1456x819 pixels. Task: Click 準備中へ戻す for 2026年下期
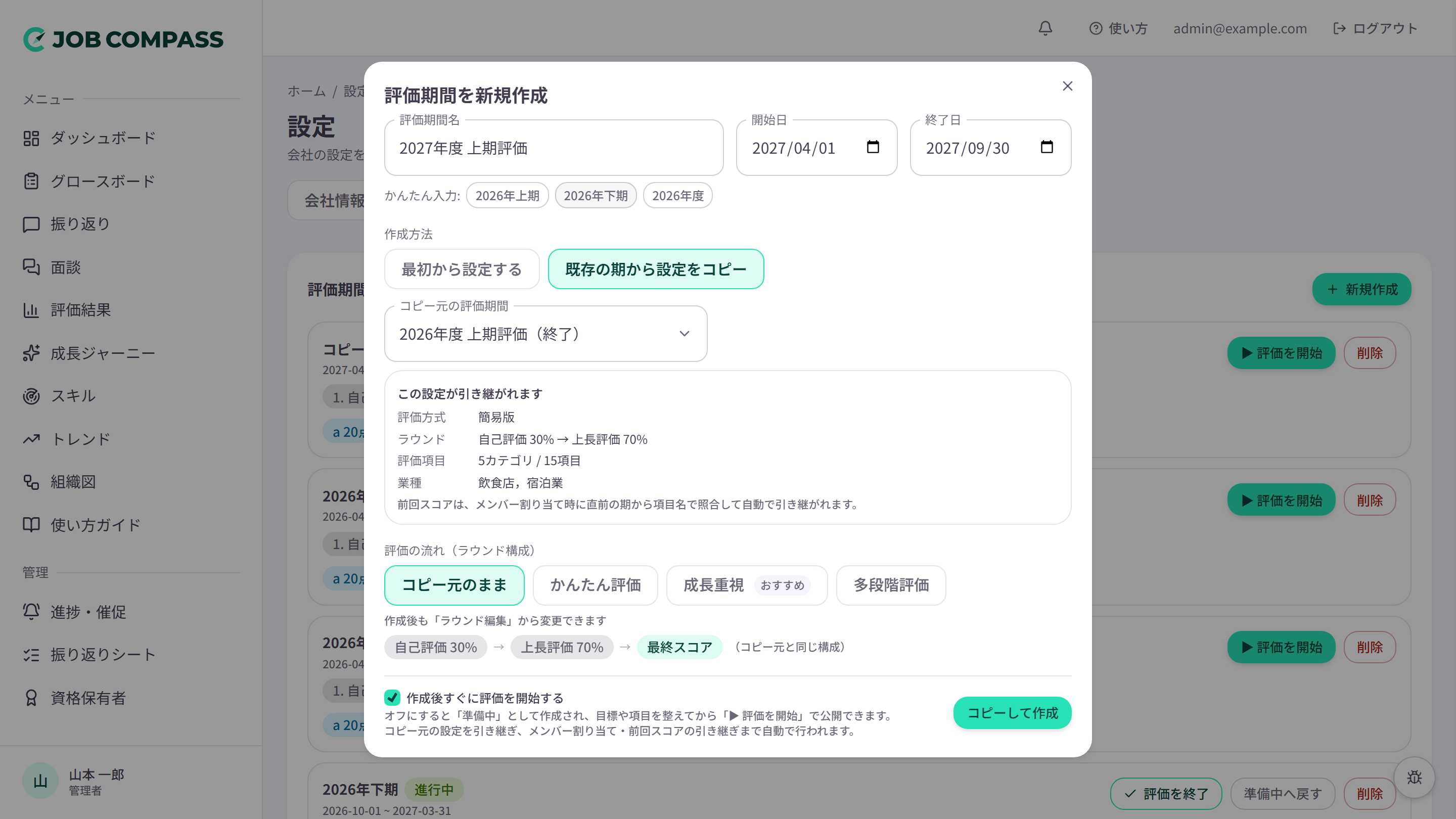[1283, 794]
